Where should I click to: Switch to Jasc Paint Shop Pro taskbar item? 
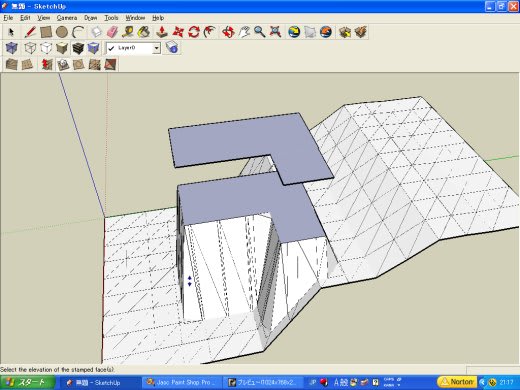(181, 382)
